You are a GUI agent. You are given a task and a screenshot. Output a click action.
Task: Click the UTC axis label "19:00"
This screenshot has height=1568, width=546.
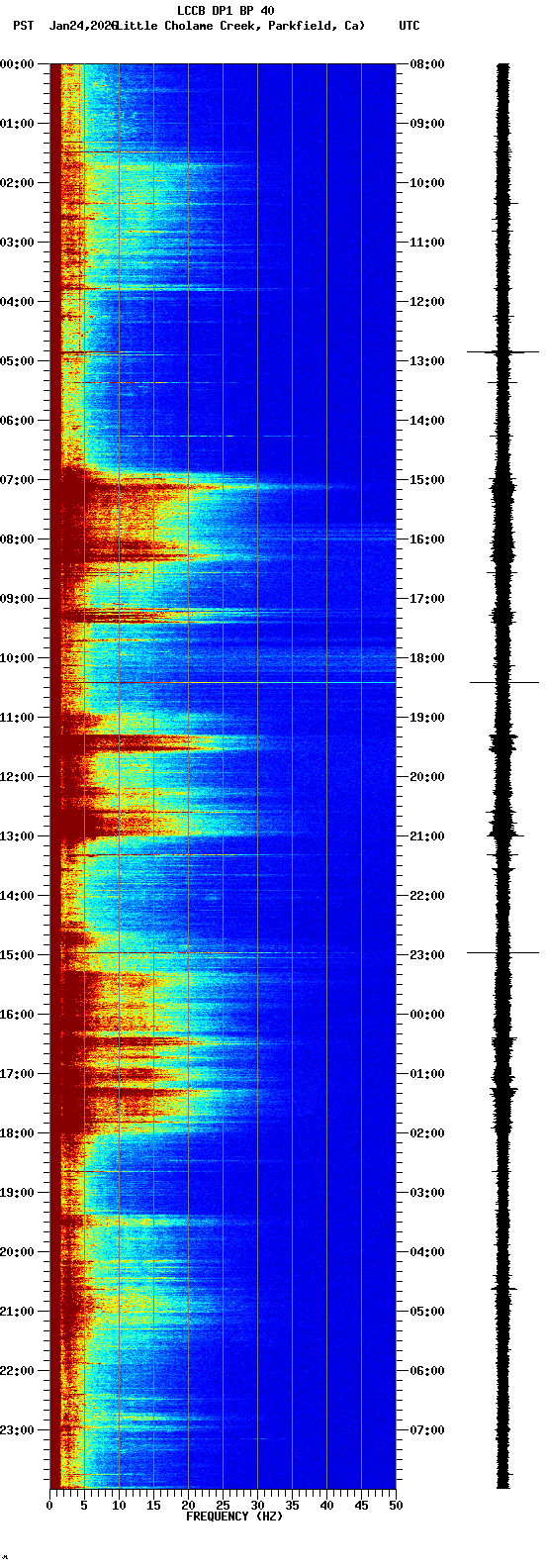coord(427,718)
